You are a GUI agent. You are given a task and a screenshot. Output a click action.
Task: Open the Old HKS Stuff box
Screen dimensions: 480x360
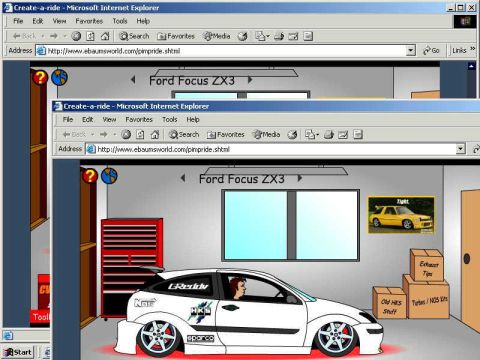point(389,303)
